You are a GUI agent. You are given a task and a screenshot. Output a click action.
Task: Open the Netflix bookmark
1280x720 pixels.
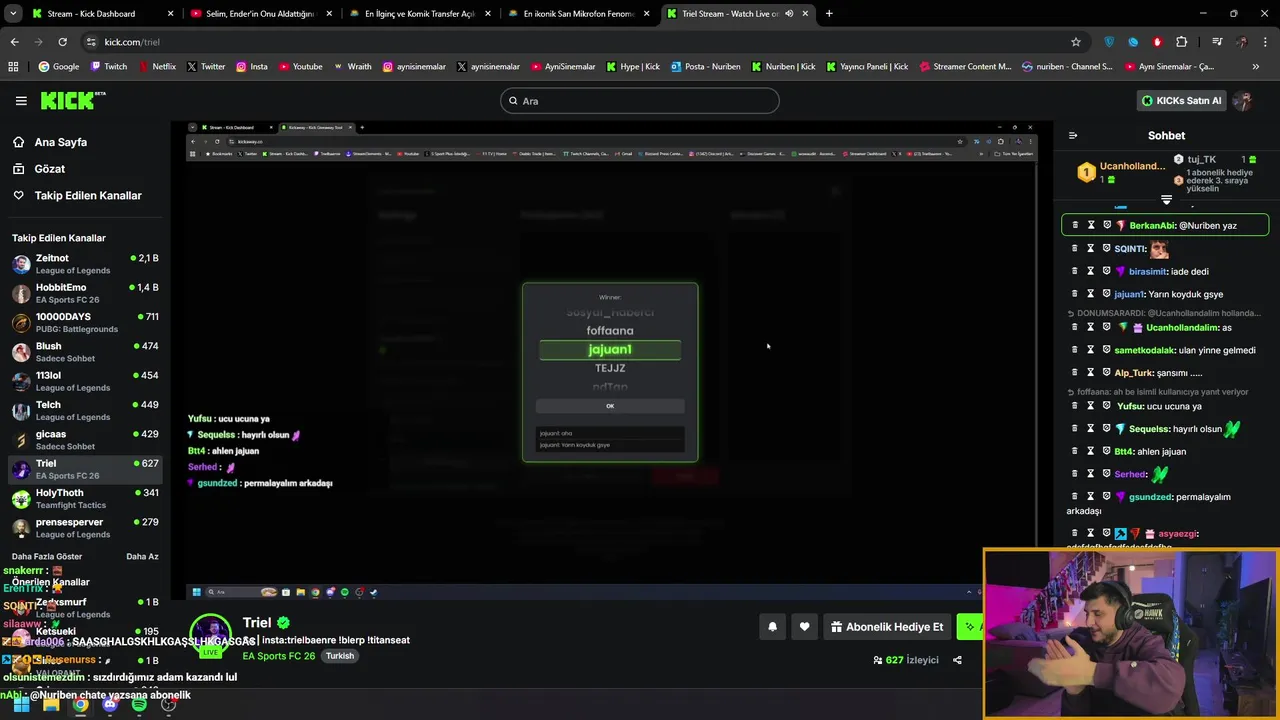156,66
